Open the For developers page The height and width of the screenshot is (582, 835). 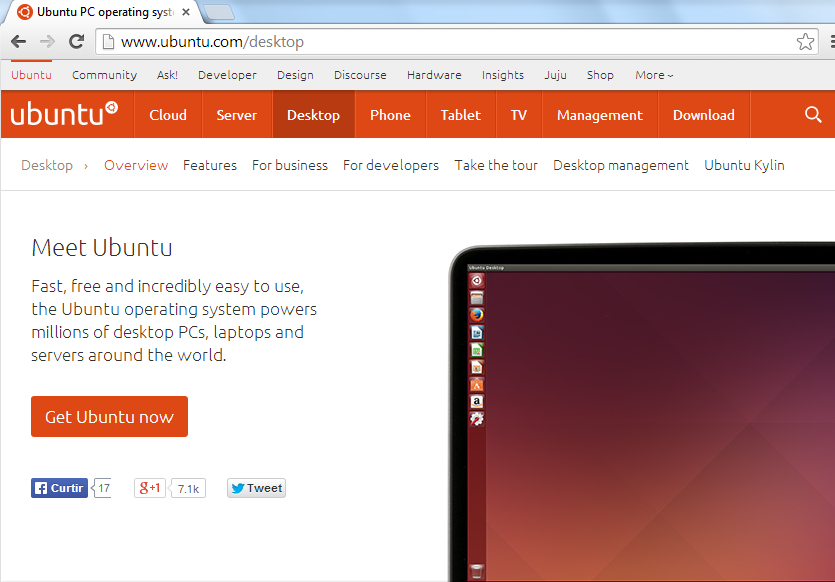[391, 165]
